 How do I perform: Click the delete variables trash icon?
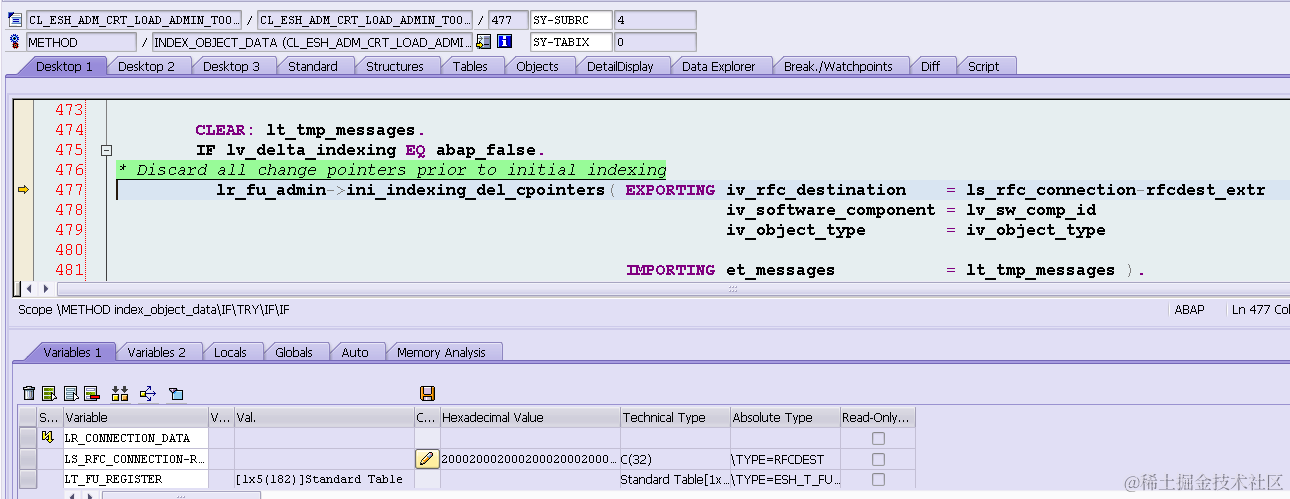pos(28,394)
